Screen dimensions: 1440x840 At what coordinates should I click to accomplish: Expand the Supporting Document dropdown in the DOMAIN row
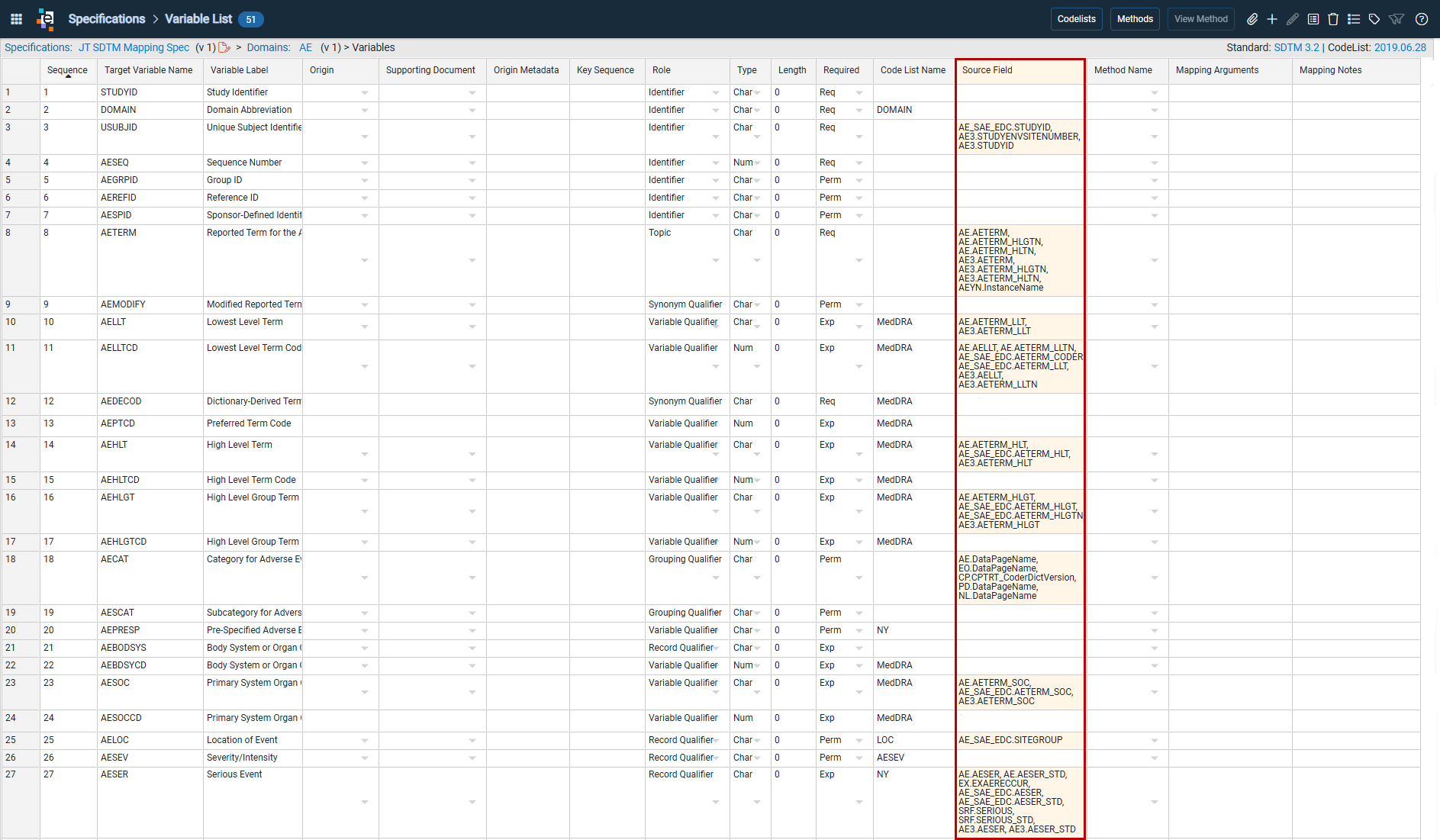(472, 111)
